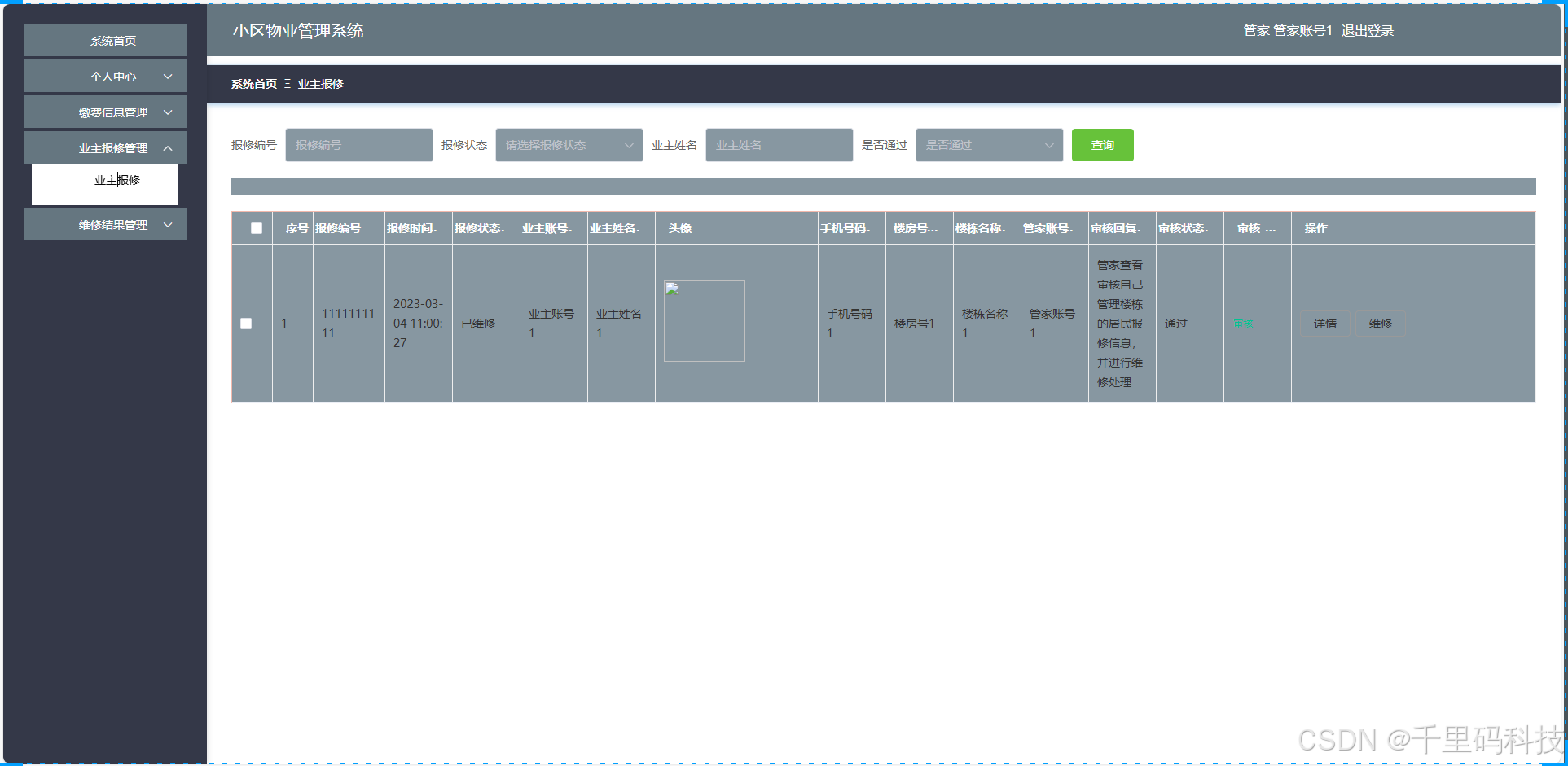Click the 个人中心 chevron arrow
The height and width of the screenshot is (766, 1568).
[x=168, y=77]
